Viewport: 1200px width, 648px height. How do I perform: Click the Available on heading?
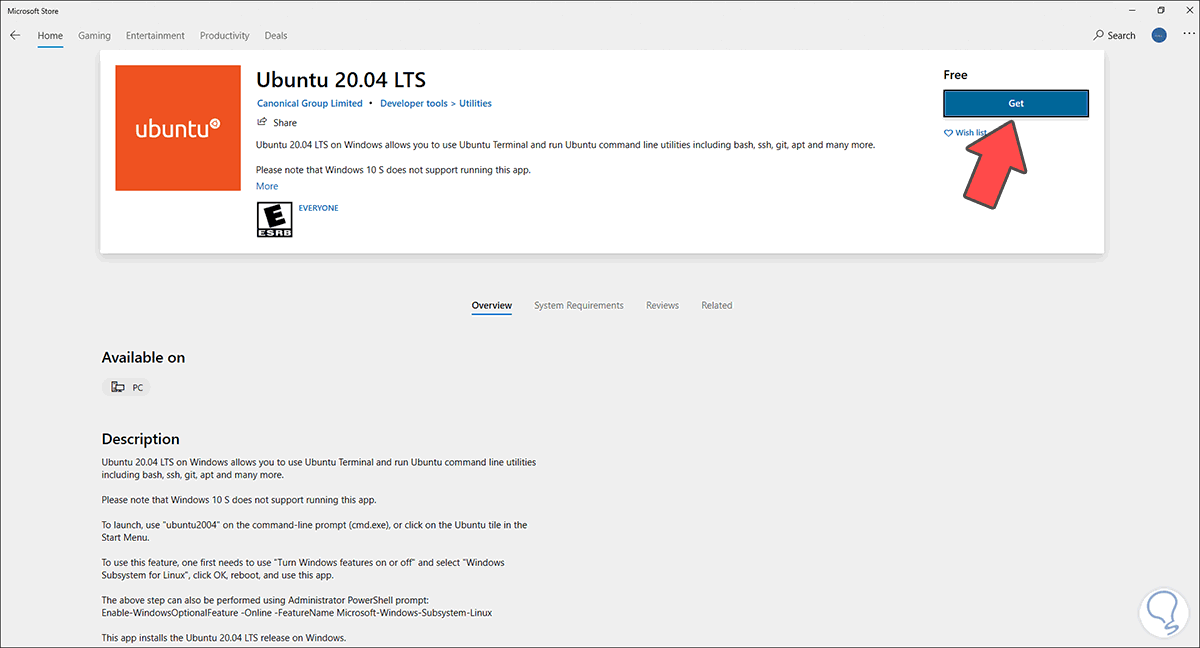click(x=143, y=357)
